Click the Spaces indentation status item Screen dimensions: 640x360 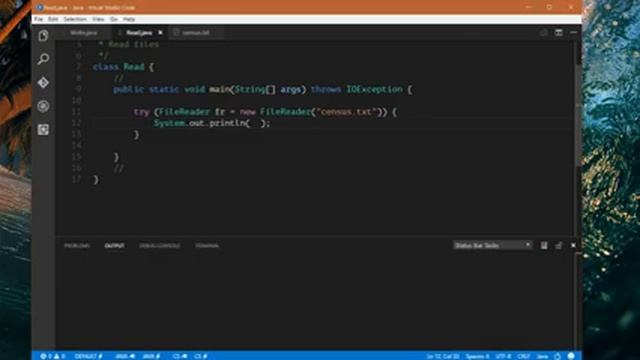(478, 356)
